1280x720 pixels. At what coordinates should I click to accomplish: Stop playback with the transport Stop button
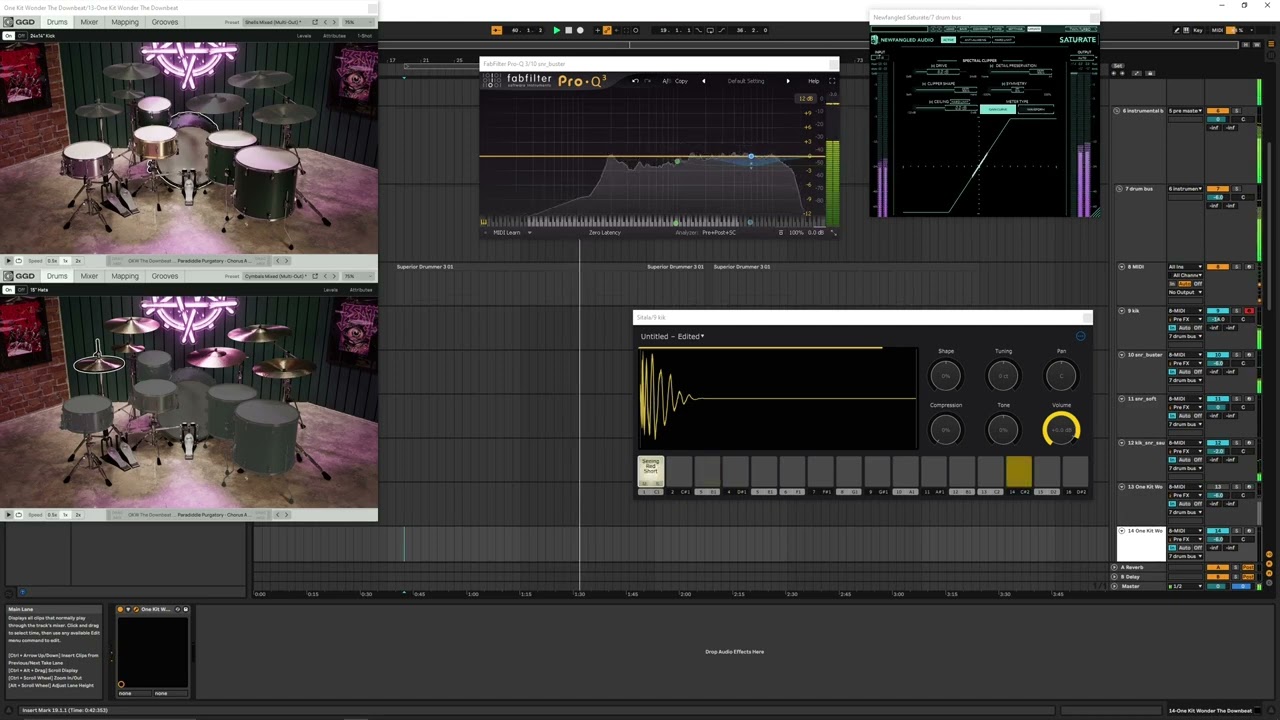pyautogui.click(x=568, y=30)
